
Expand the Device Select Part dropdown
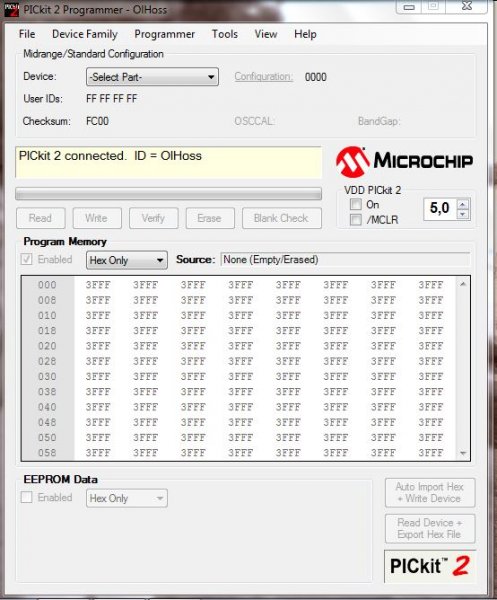pos(152,77)
